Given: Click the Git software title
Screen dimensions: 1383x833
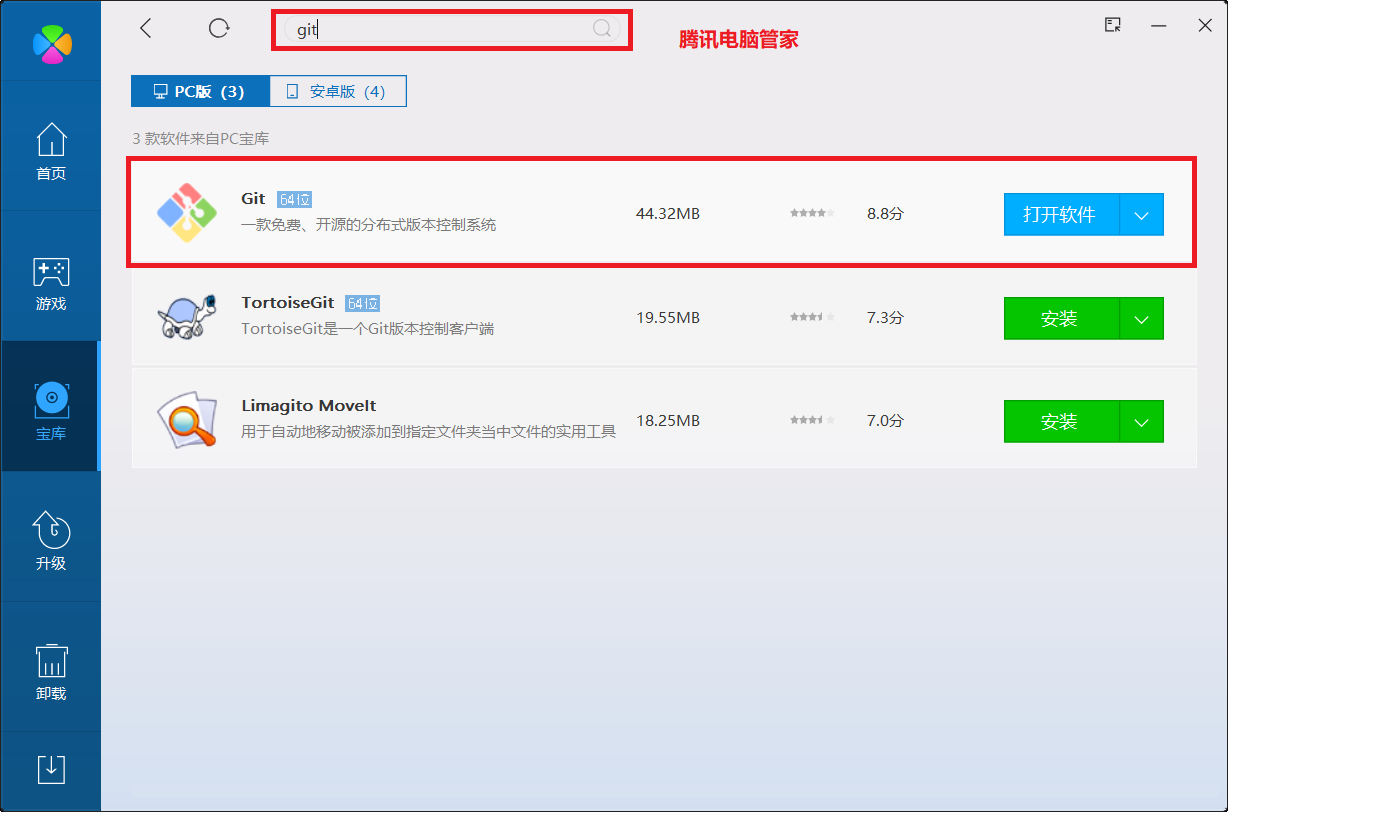Looking at the screenshot, I should point(253,198).
